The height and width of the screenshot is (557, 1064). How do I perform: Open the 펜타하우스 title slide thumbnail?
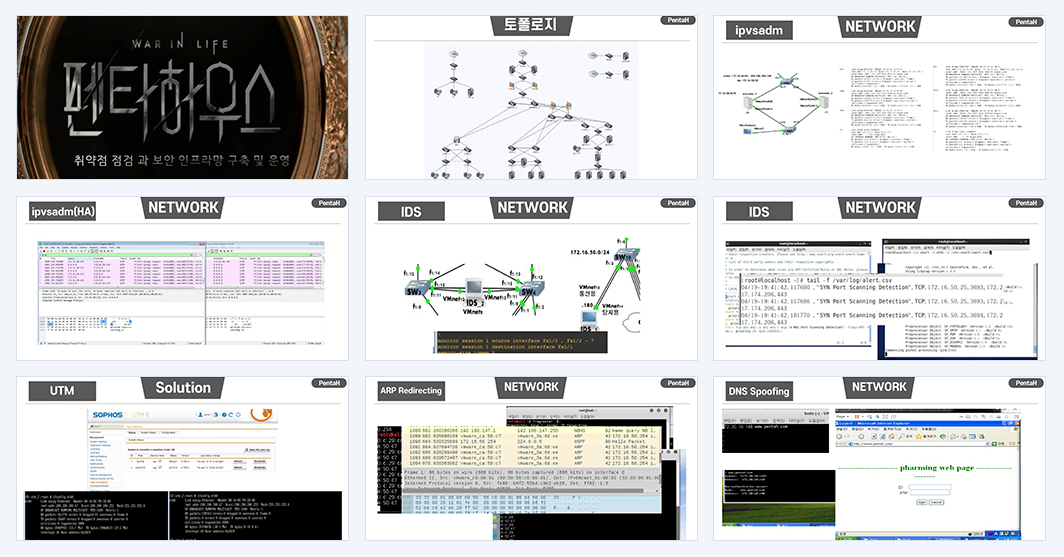pos(182,98)
